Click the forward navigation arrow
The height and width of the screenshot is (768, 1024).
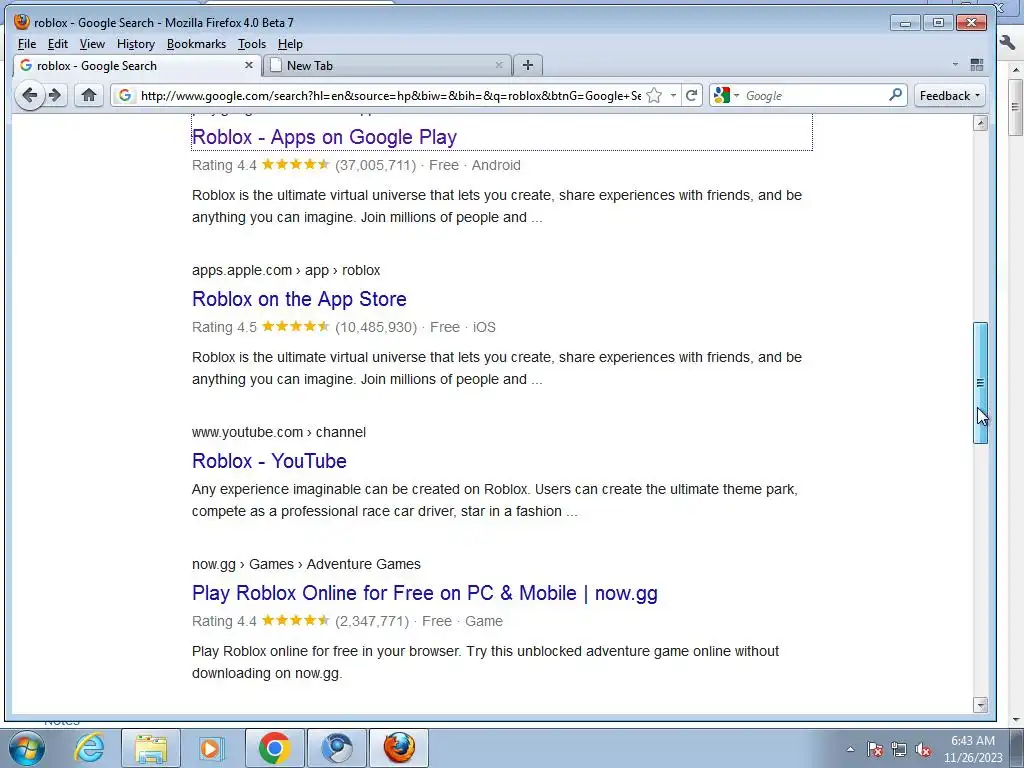[56, 95]
